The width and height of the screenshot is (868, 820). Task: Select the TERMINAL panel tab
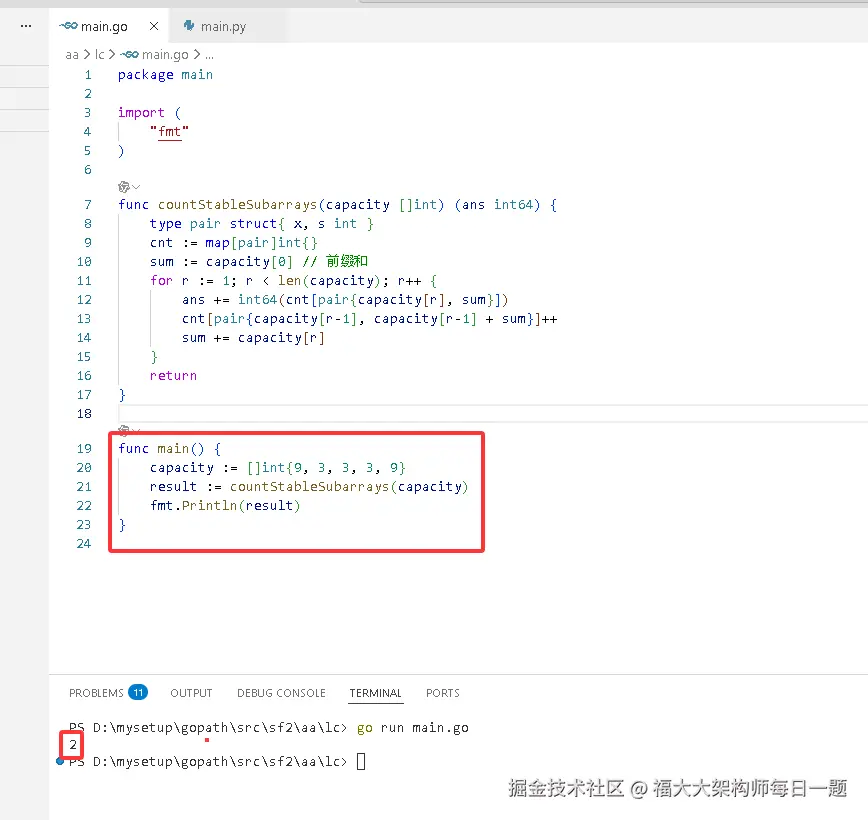point(375,693)
